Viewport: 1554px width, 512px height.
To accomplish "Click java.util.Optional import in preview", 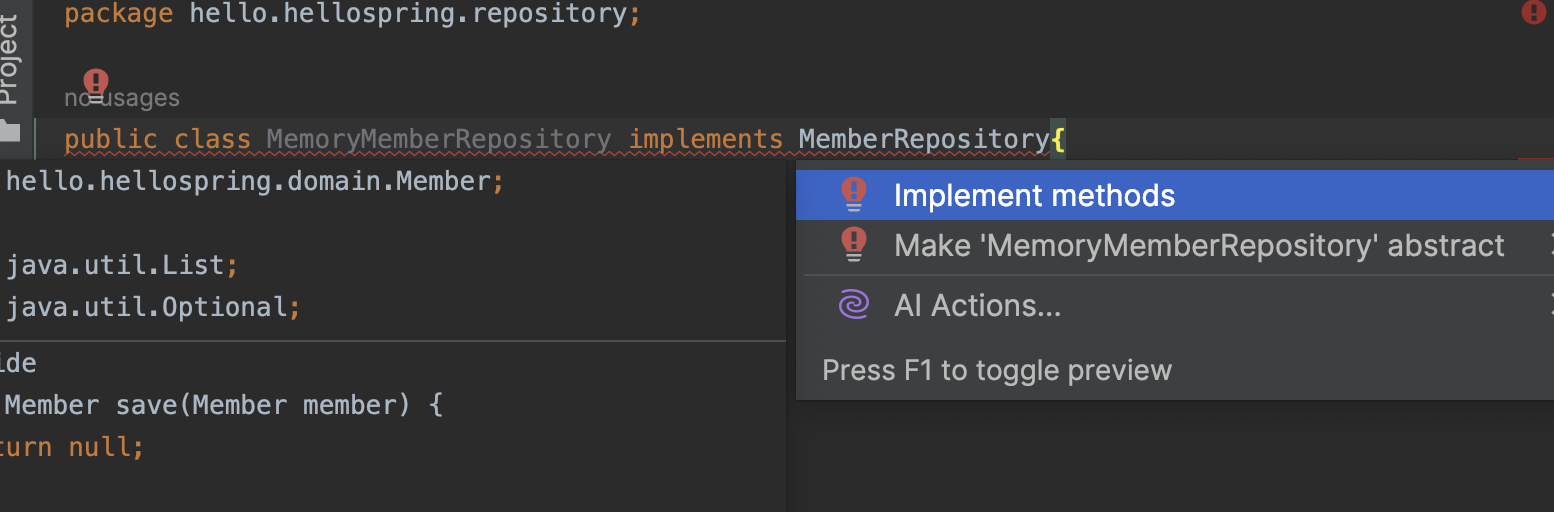I will point(150,307).
